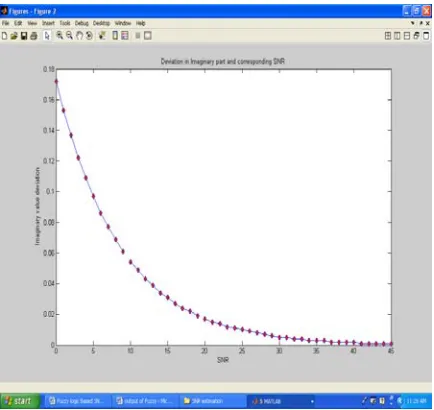
Task: Open the Debug menu
Action: (81, 23)
